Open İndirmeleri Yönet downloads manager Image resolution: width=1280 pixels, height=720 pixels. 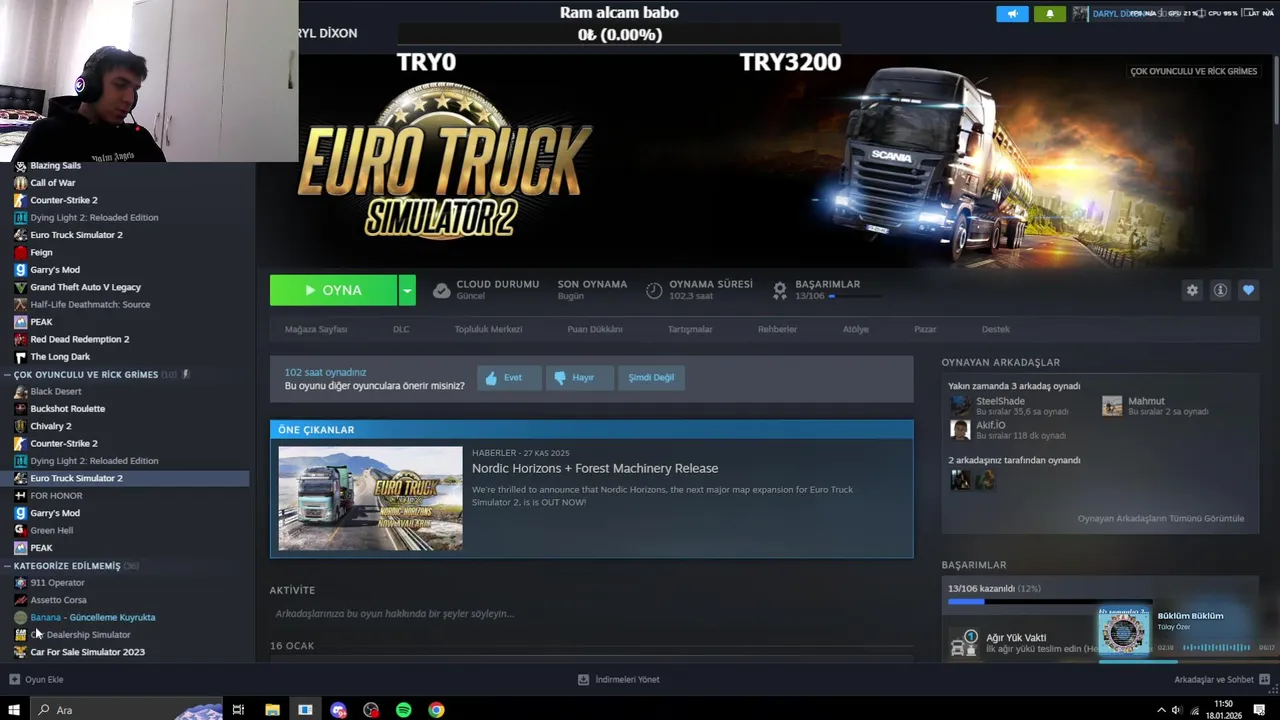click(618, 680)
